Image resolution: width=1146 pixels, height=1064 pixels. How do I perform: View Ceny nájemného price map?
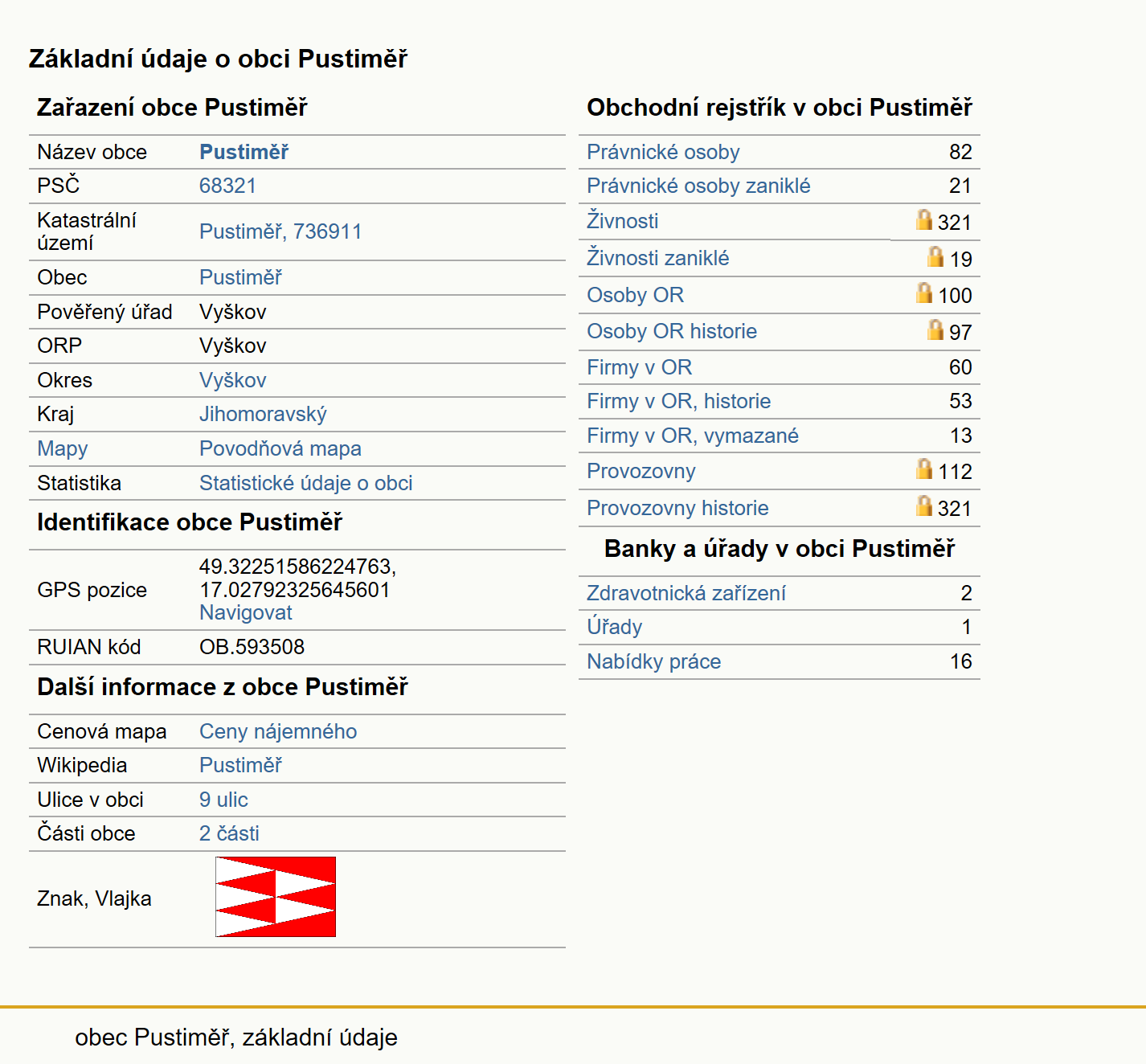[278, 731]
